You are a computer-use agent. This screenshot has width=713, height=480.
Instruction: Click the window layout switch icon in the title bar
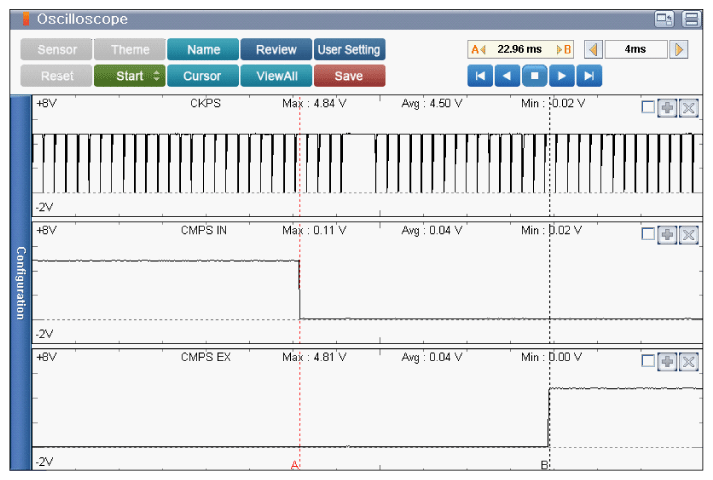point(664,18)
